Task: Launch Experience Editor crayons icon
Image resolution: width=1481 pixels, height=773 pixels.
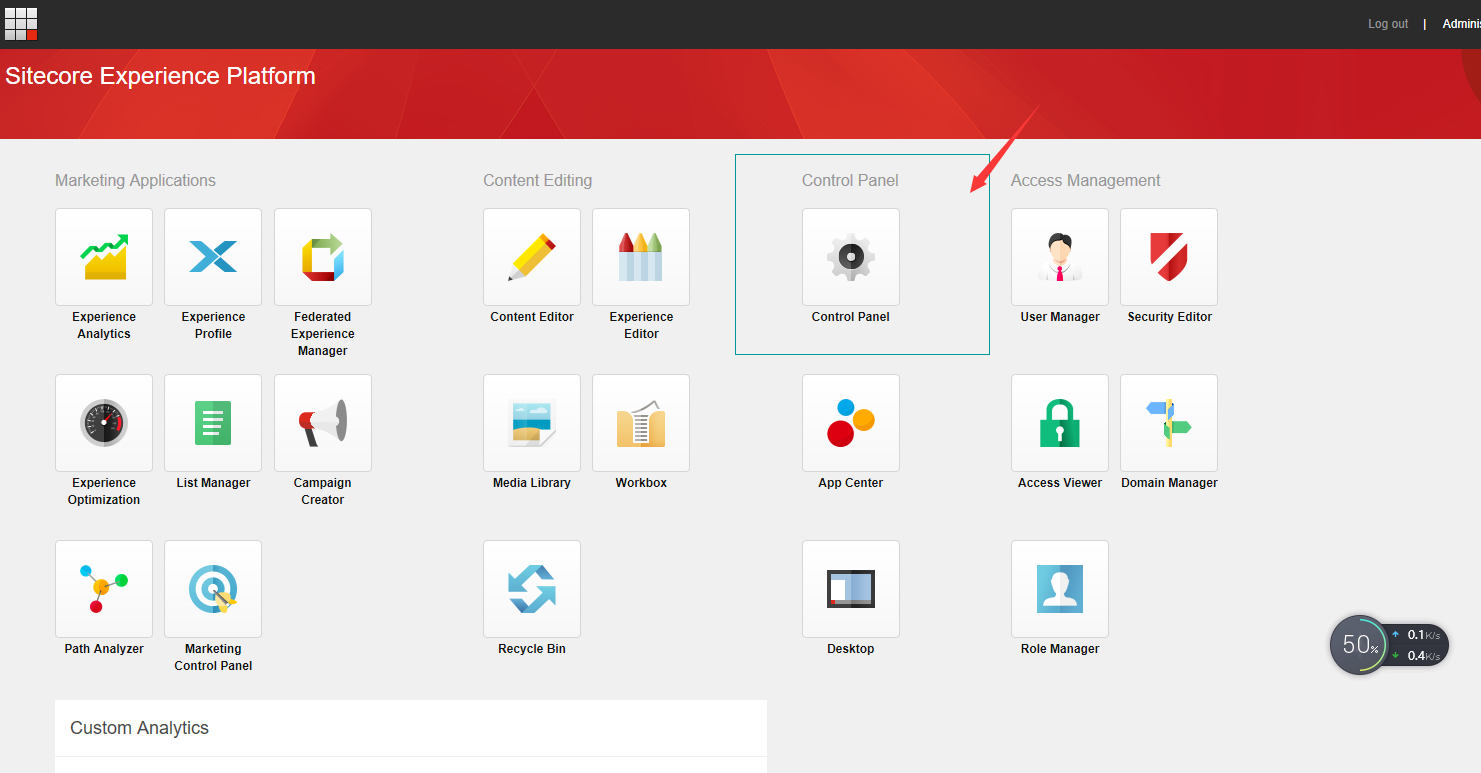Action: pyautogui.click(x=641, y=257)
